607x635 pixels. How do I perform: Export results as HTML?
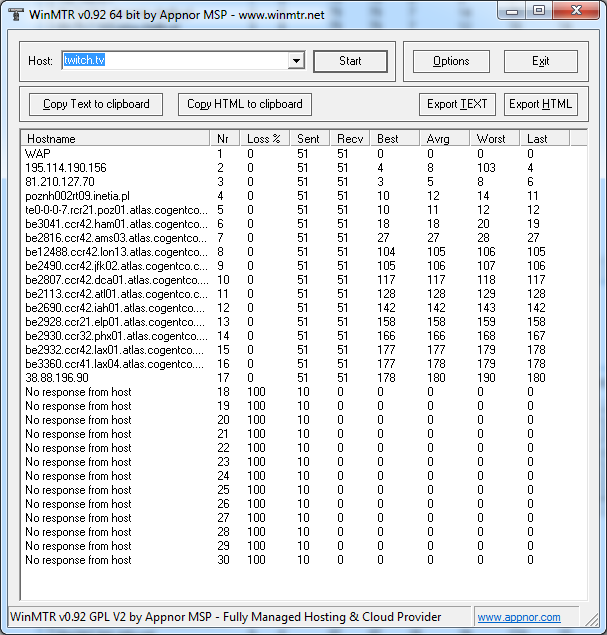point(540,104)
